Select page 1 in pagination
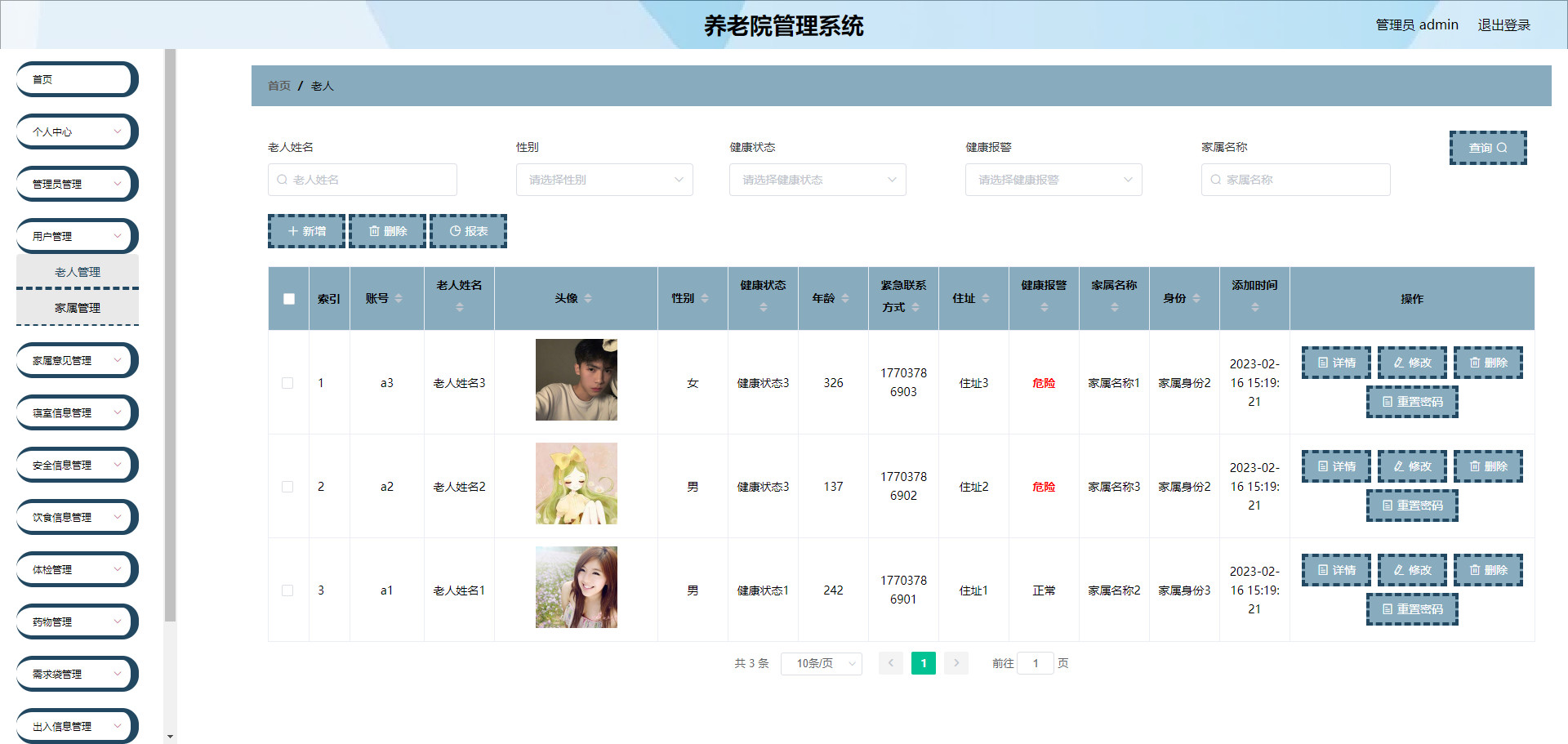Image resolution: width=1568 pixels, height=744 pixels. point(924,663)
